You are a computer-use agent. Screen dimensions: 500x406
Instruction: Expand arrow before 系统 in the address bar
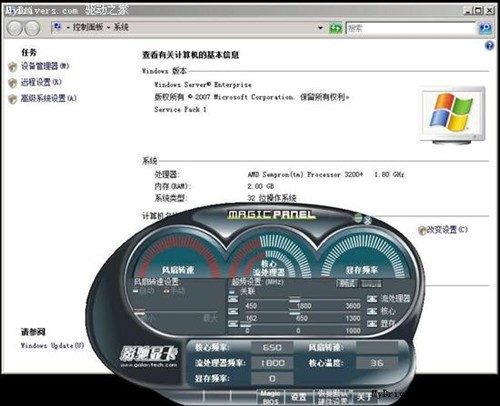(x=109, y=27)
